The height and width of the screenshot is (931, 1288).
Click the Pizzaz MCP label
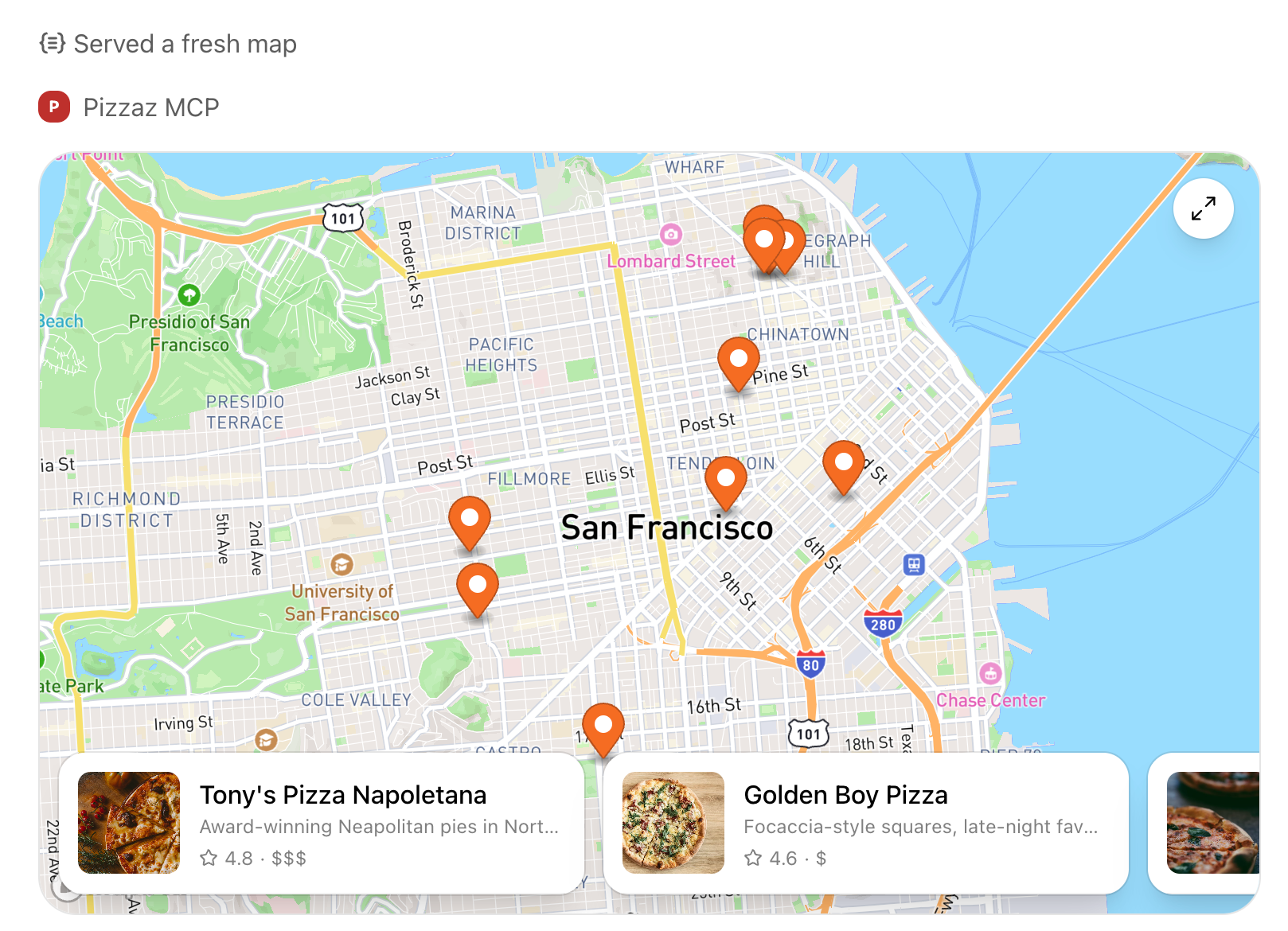(x=151, y=107)
